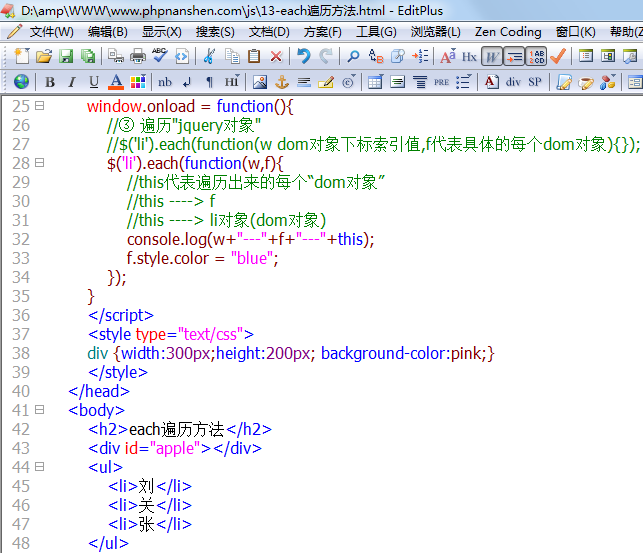
Task: Insert non-breaking space with nb icon
Action: (x=165, y=82)
